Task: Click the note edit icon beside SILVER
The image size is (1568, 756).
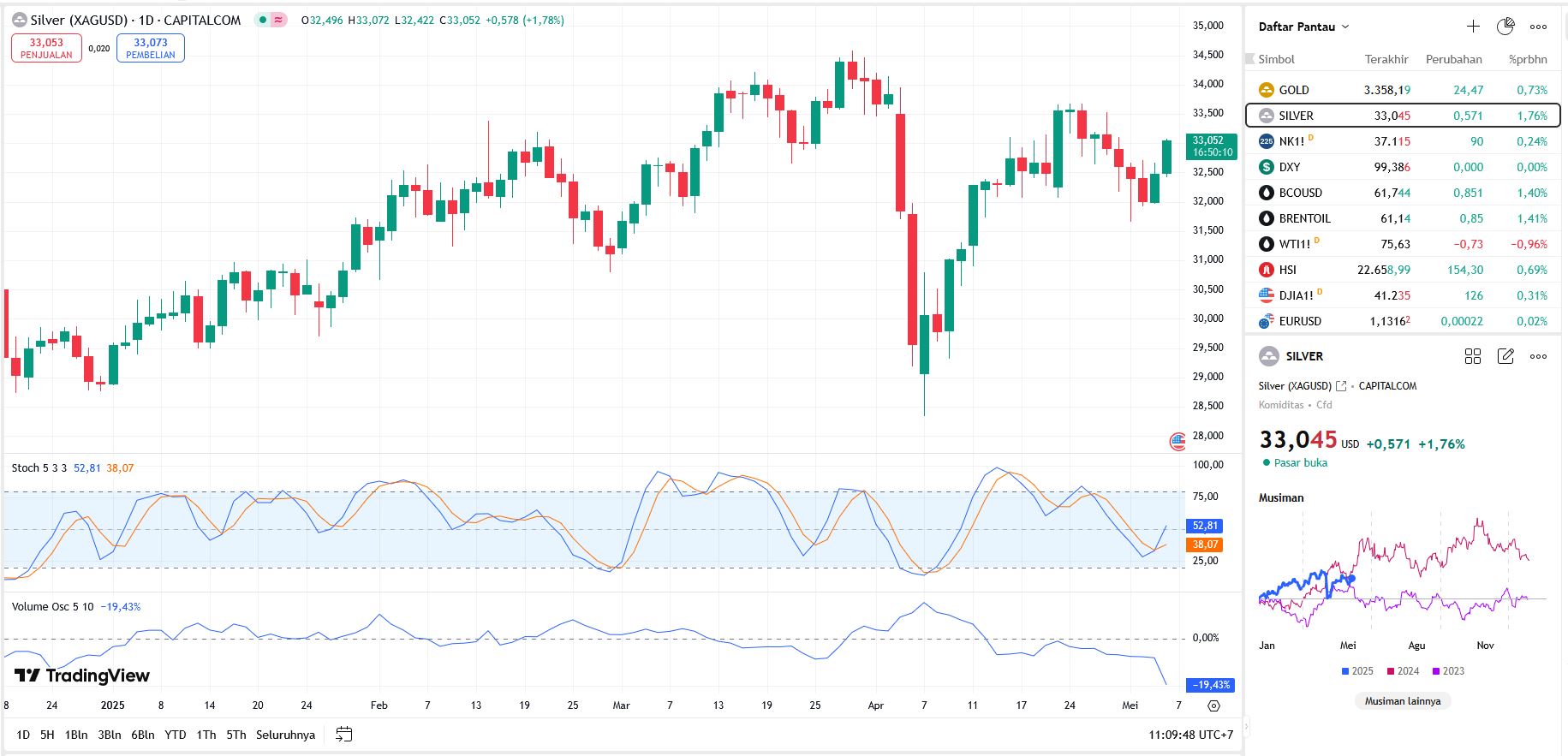Action: 1505,356
